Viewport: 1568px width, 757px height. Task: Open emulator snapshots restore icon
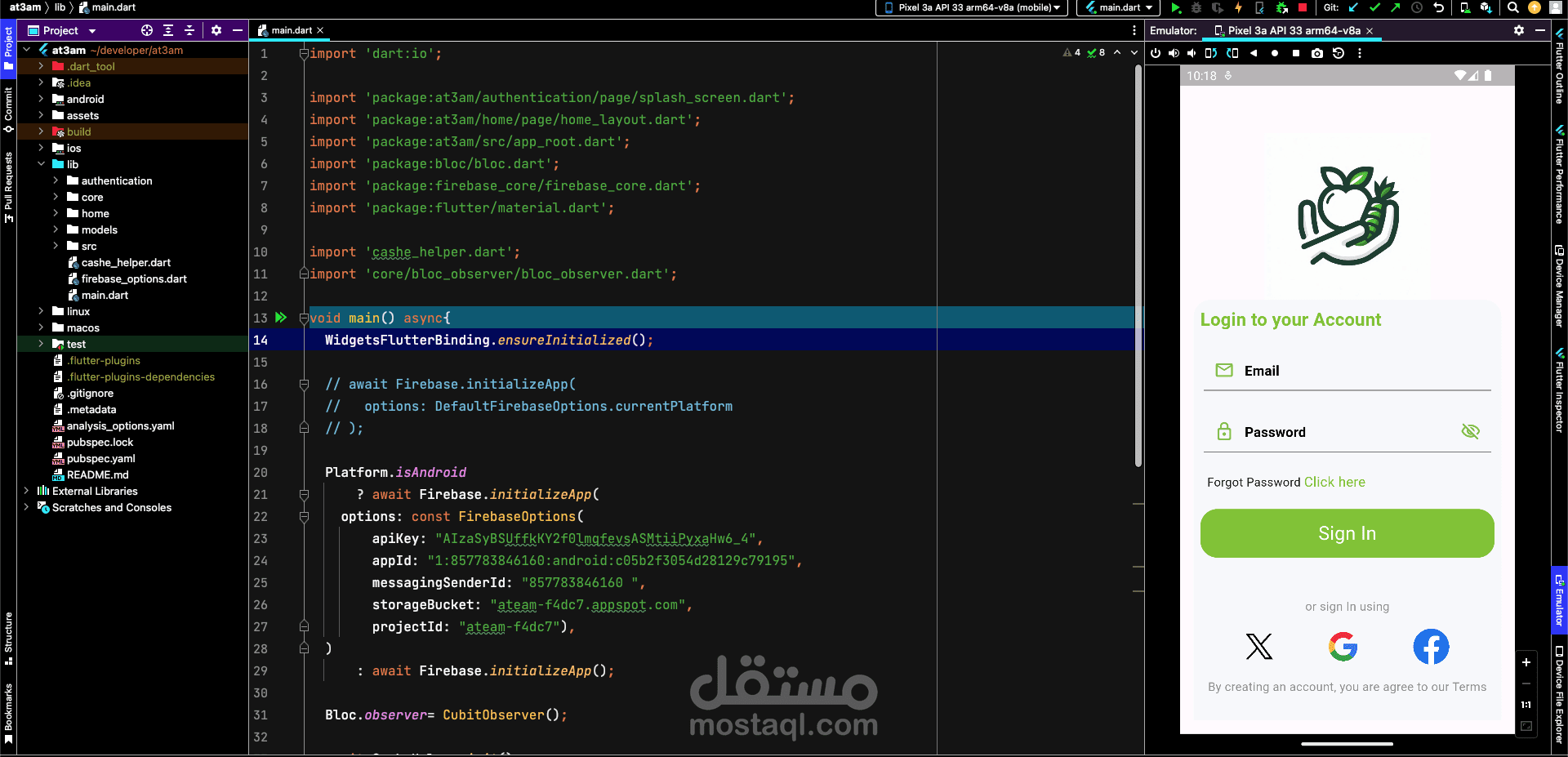1339,53
